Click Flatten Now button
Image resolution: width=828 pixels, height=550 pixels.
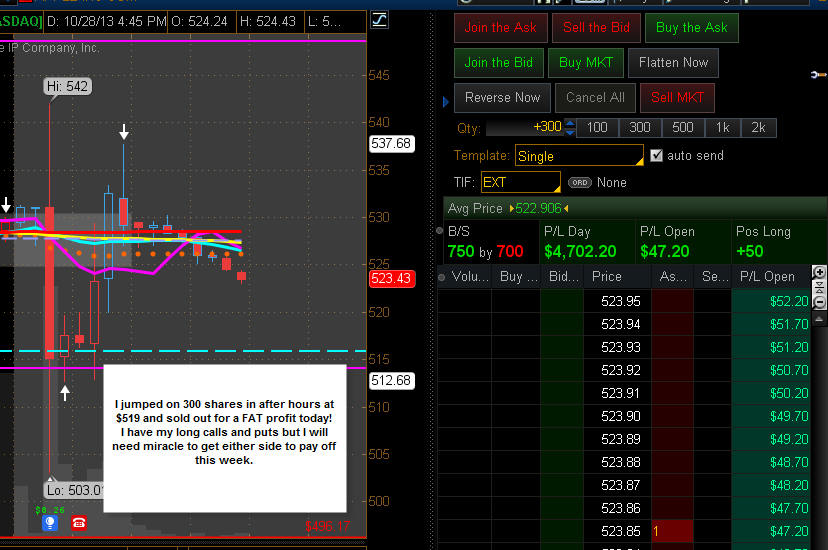click(673, 63)
